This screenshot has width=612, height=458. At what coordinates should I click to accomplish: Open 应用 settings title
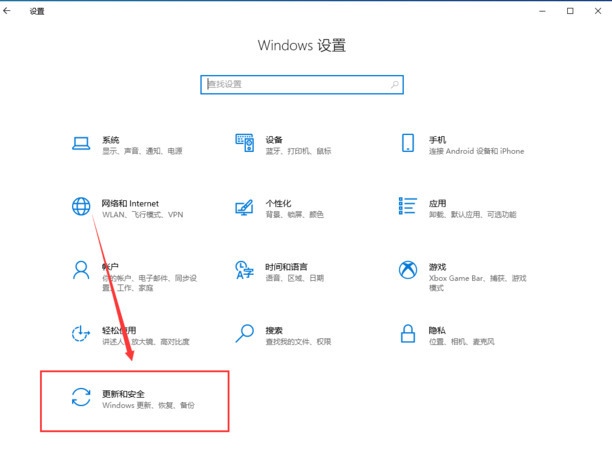[x=438, y=203]
